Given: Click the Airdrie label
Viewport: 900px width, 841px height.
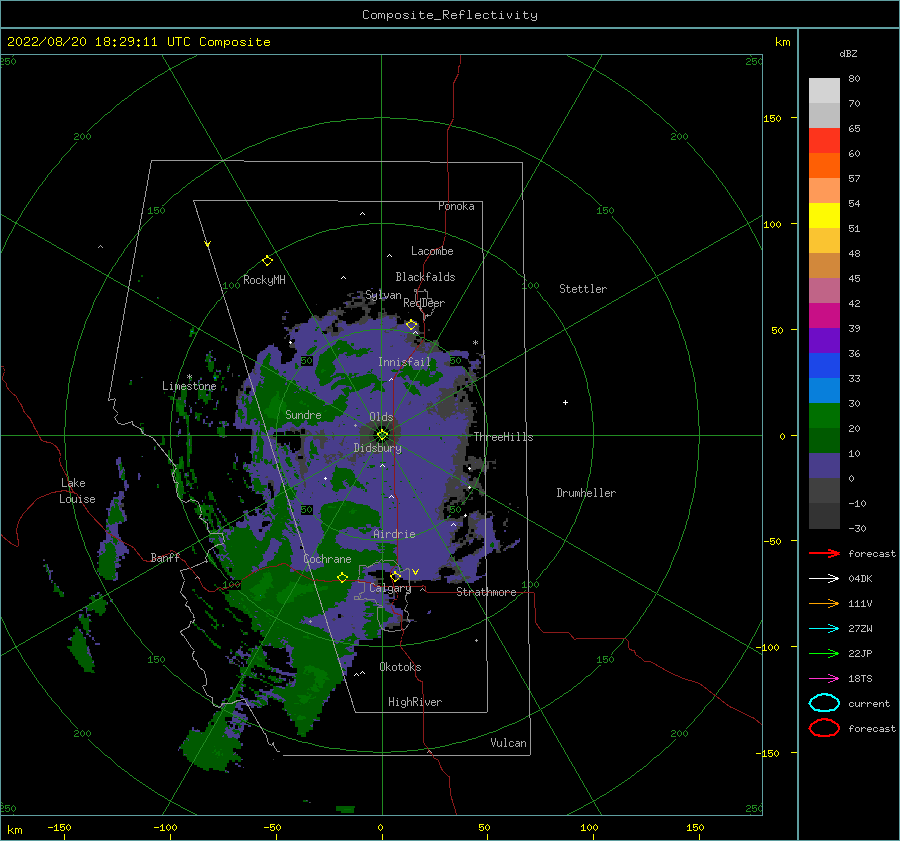Looking at the screenshot, I should click(394, 534).
